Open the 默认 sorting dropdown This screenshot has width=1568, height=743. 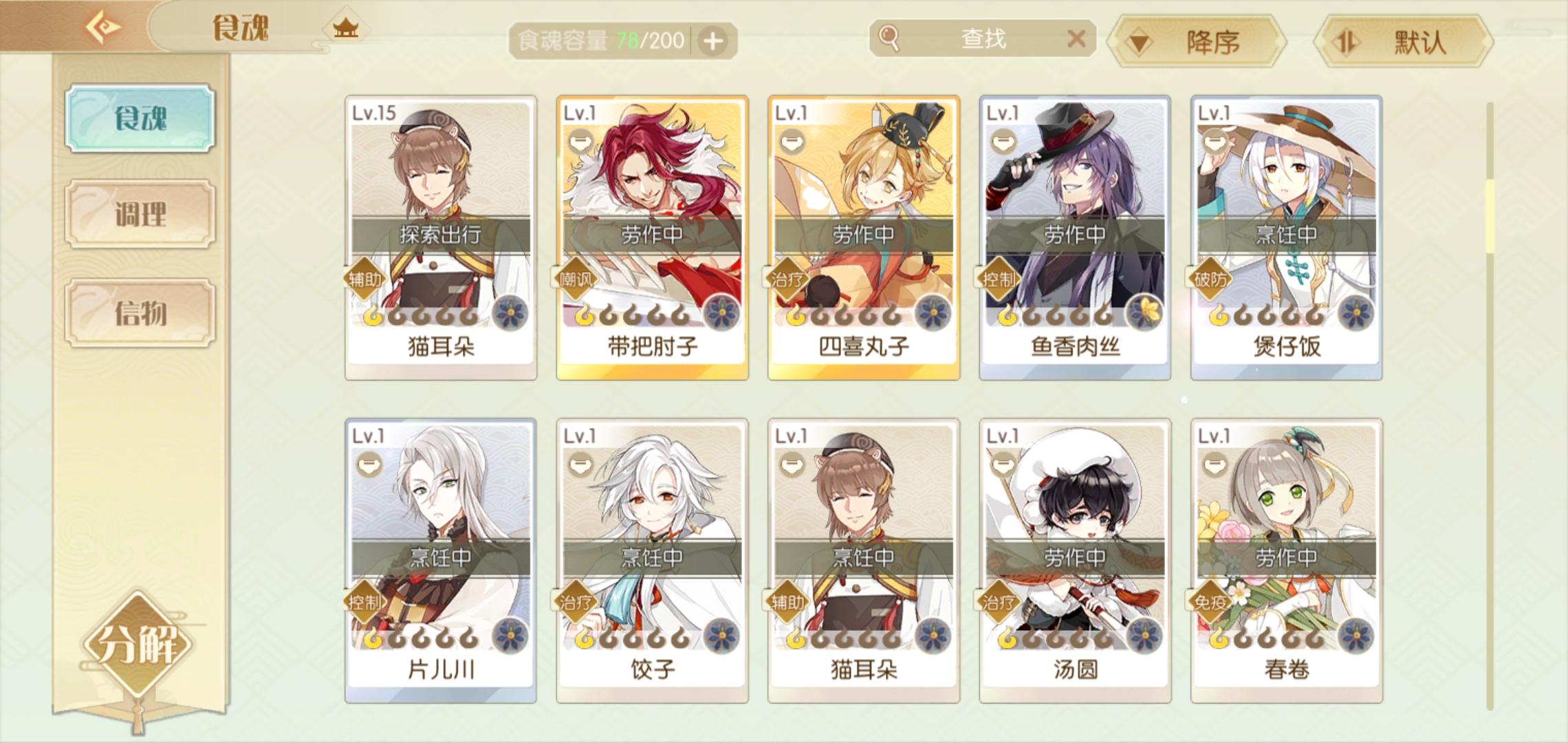pos(1403,43)
